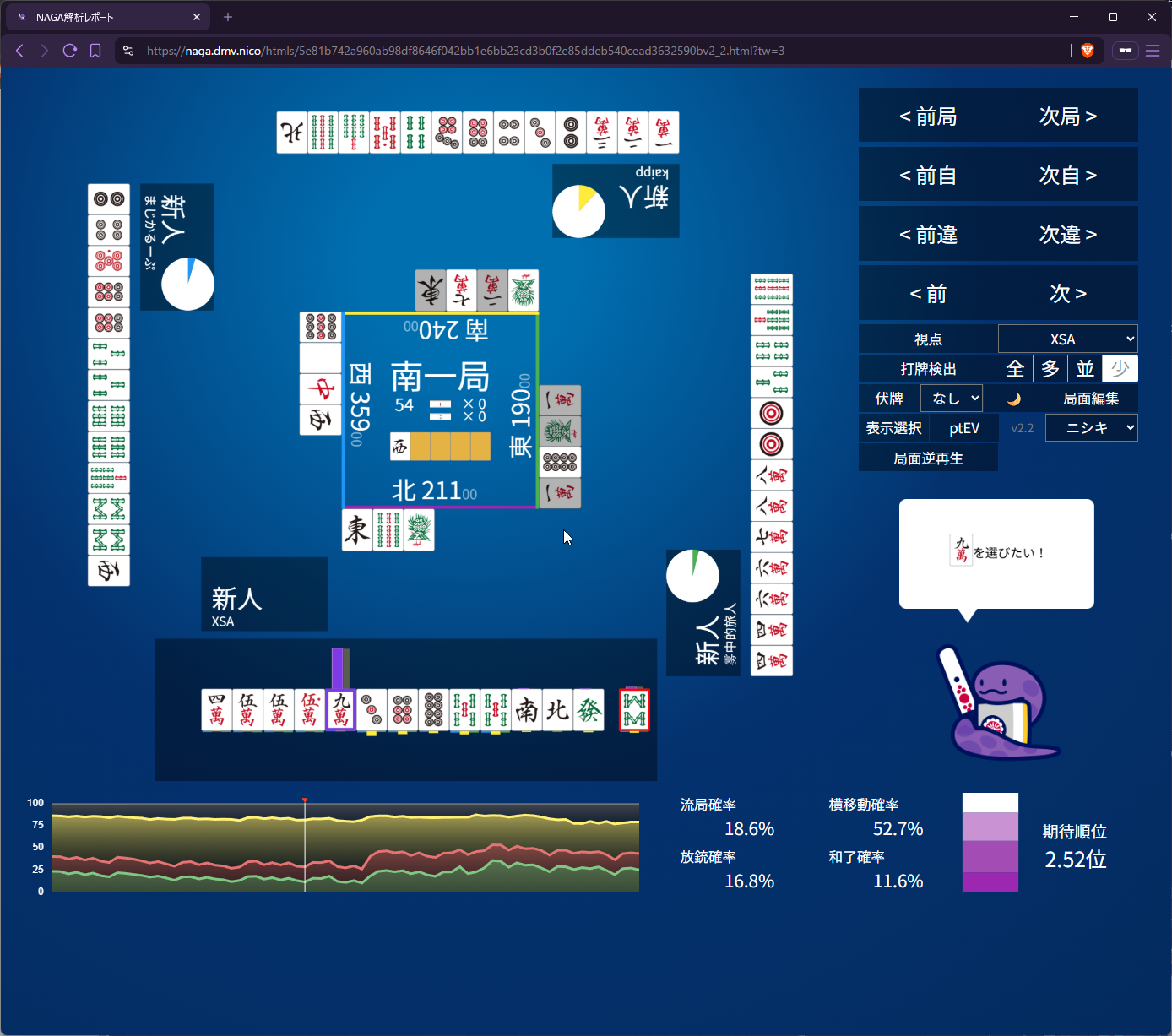Expand the 伏牌 dropdown set to なし
1172x1036 pixels.
click(x=952, y=399)
